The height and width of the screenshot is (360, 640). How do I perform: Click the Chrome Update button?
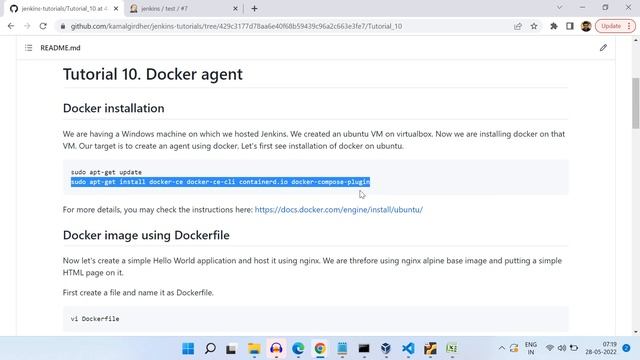point(615,26)
